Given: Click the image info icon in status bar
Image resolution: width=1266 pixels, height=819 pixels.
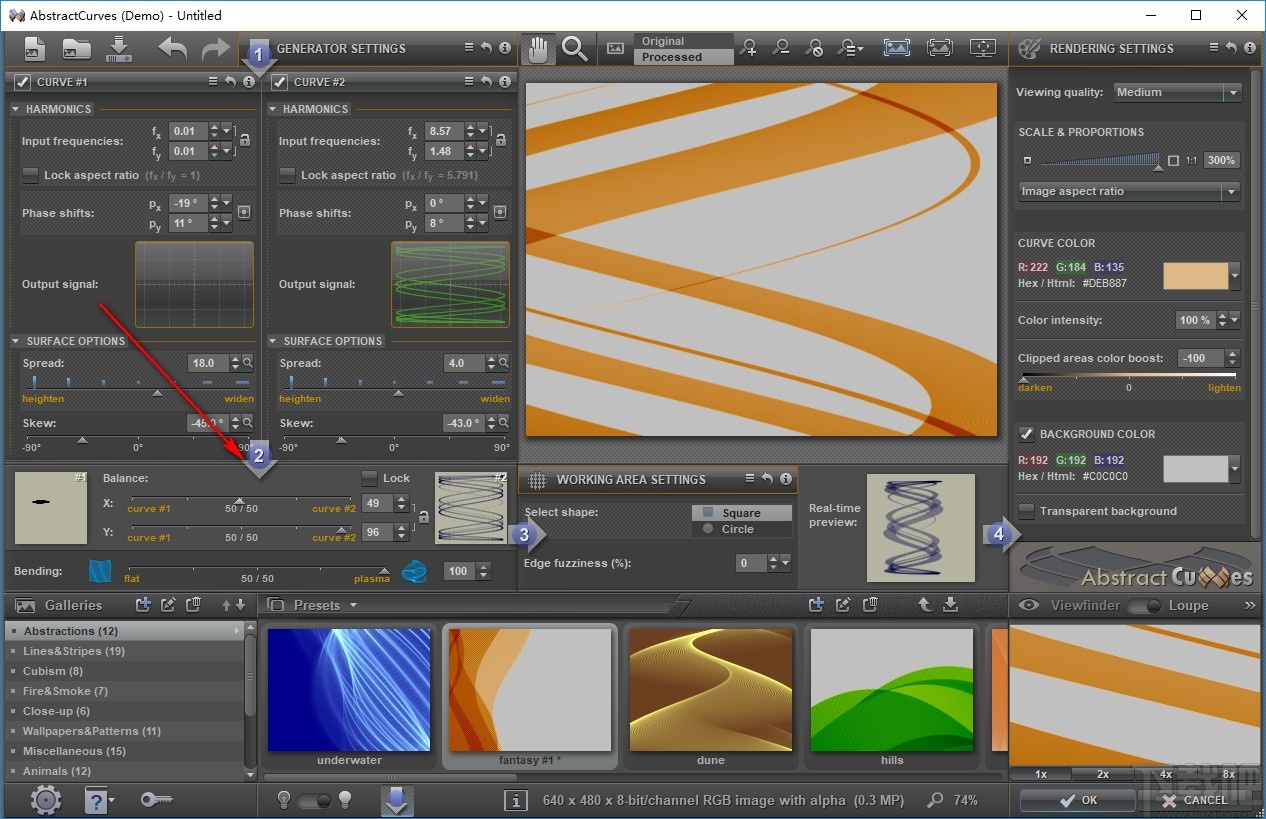Looking at the screenshot, I should pos(516,800).
